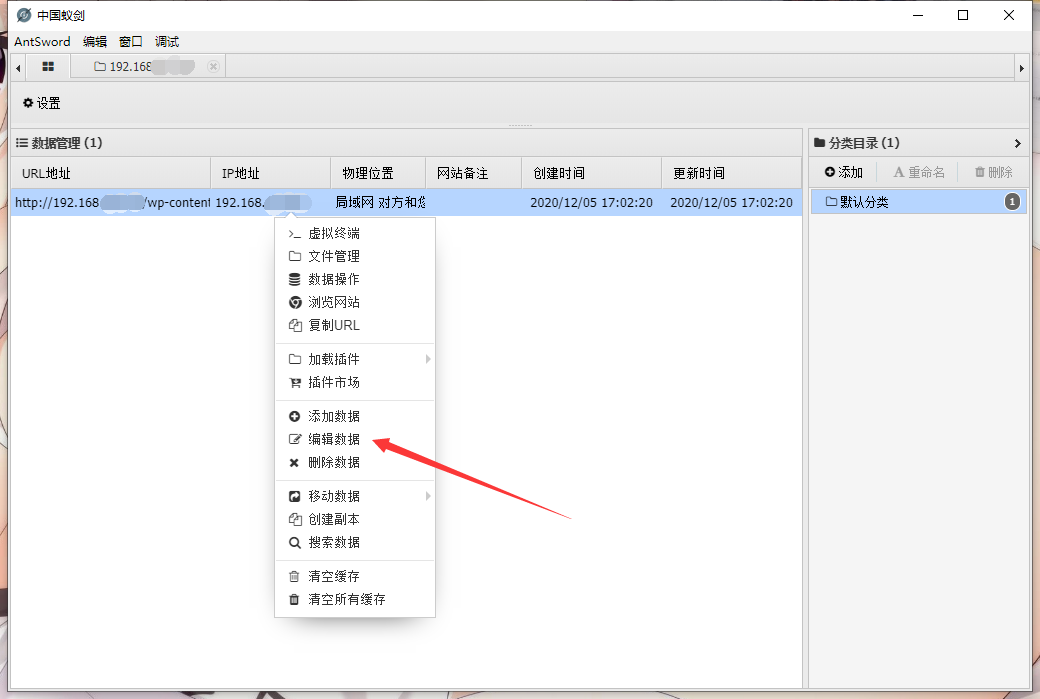Minimize the 中国蚁剑 window

click(918, 15)
